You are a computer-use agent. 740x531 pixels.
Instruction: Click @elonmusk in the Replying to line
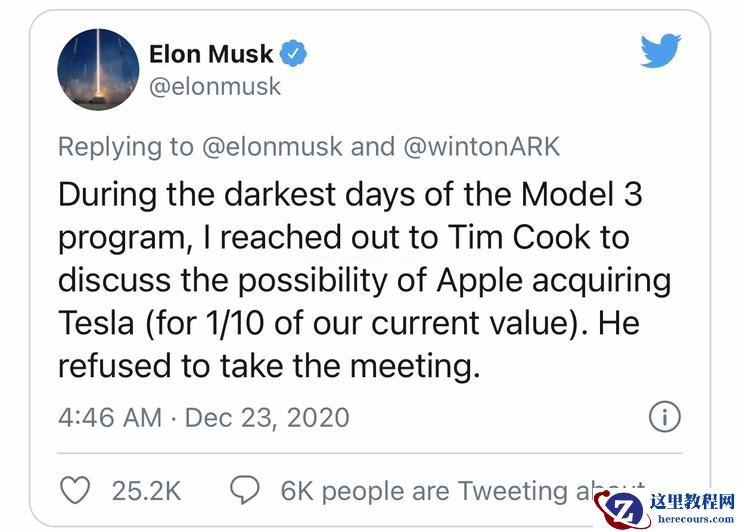point(273,146)
